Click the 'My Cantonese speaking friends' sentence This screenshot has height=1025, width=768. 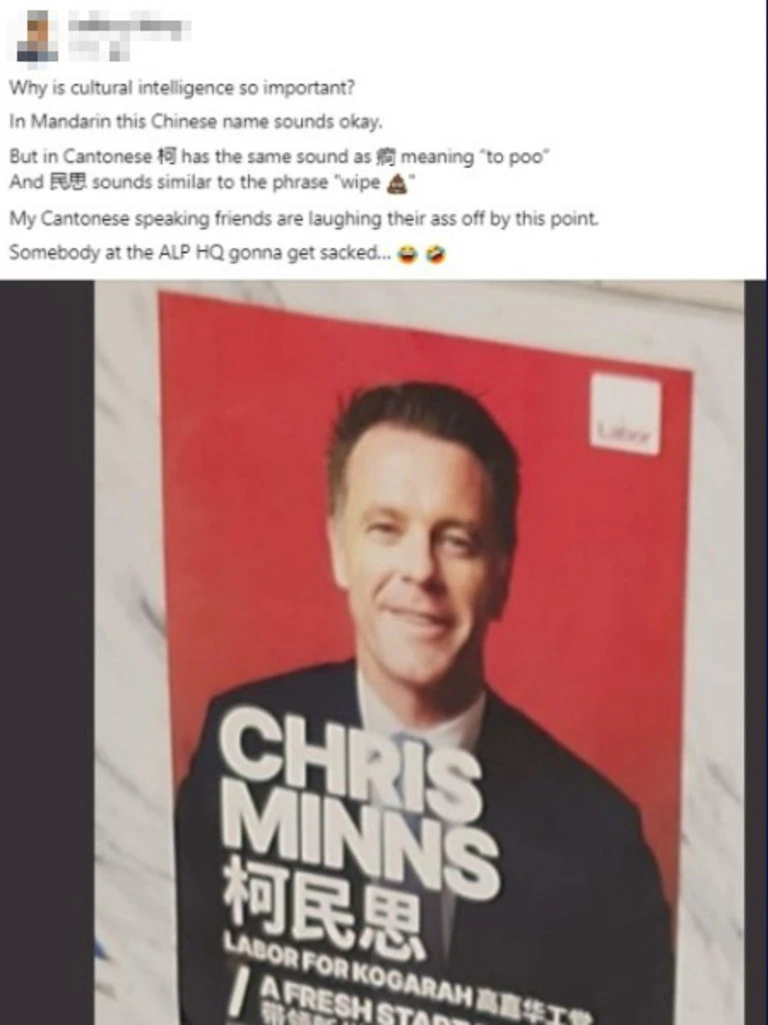coord(304,219)
